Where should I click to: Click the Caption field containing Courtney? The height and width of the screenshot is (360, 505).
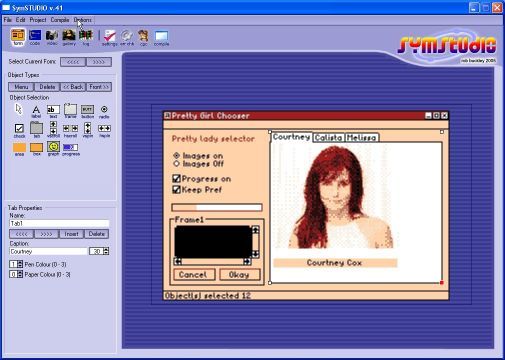tap(48, 251)
